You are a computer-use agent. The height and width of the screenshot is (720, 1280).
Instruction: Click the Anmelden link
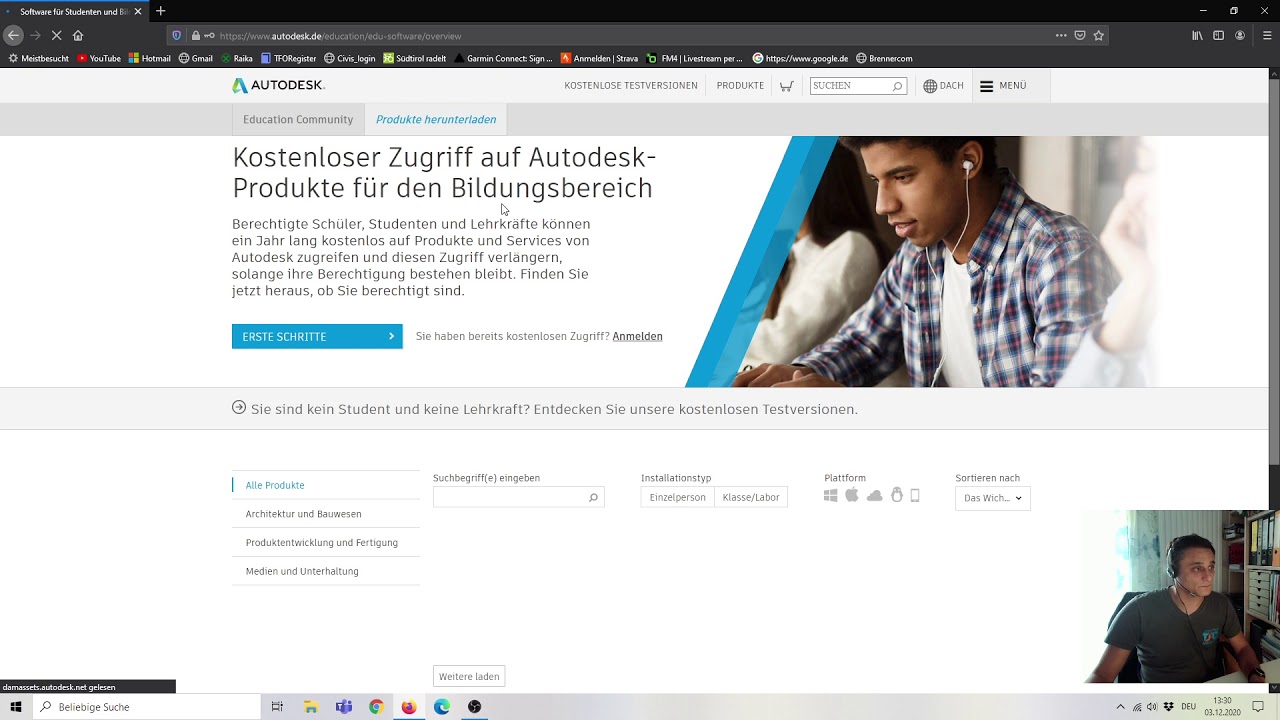coord(637,336)
